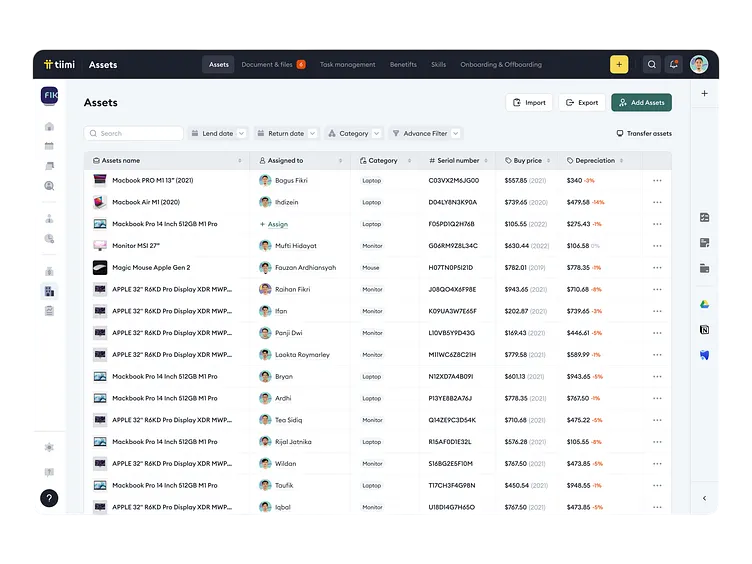Go to the Document & files tab
The height and width of the screenshot is (564, 752).
[x=273, y=65]
